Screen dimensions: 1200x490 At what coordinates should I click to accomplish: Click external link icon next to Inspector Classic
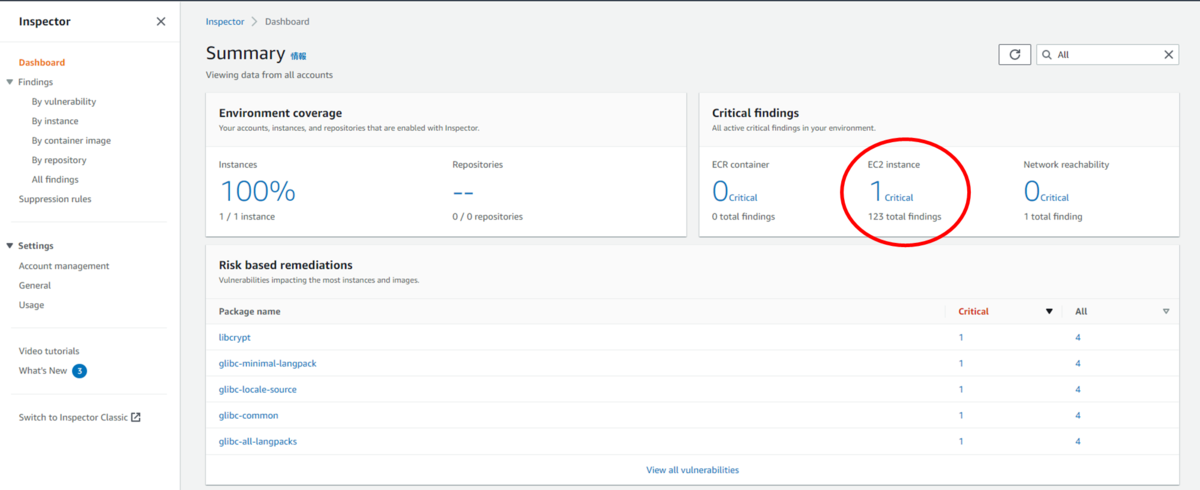[x=136, y=417]
